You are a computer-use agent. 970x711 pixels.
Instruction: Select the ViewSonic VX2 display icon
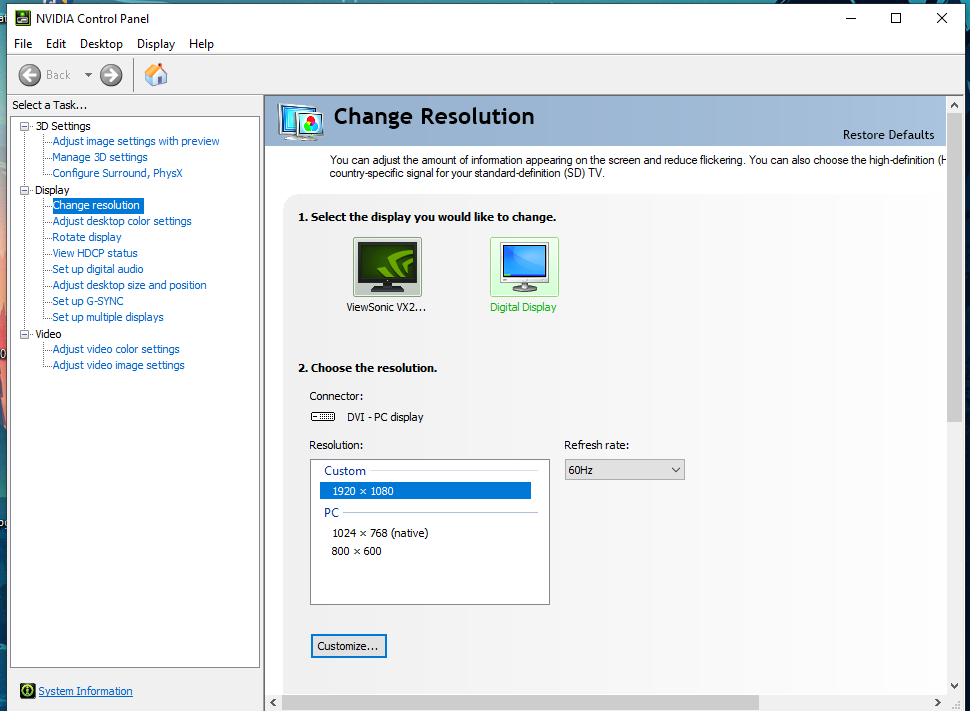(387, 267)
